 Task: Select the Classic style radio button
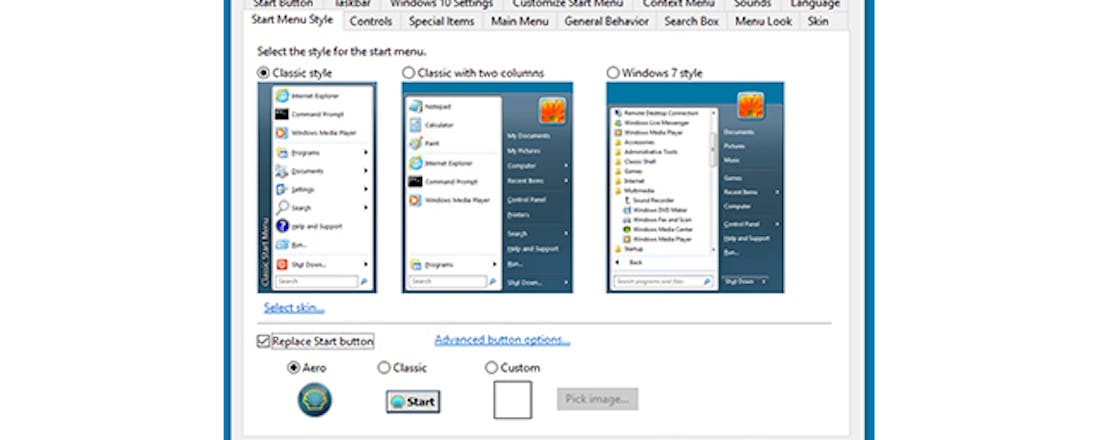click(x=263, y=73)
